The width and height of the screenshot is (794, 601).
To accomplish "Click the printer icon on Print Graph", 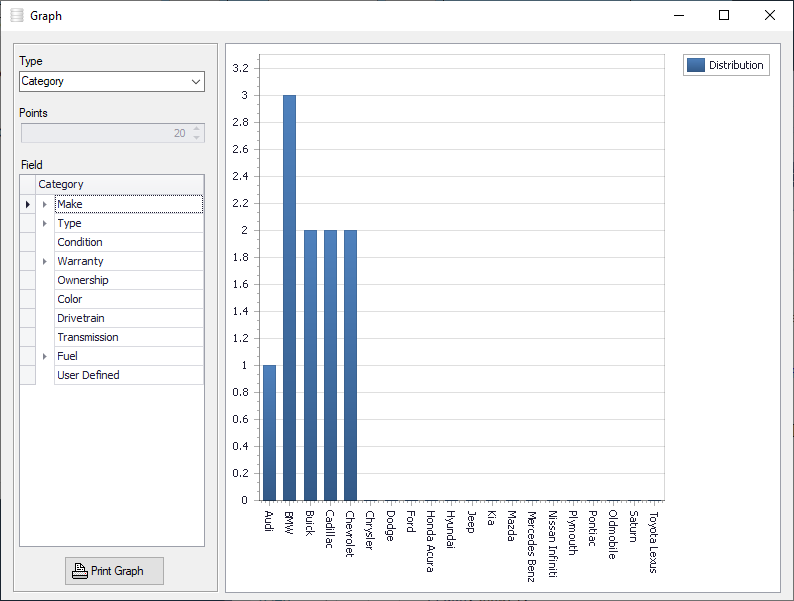I will click(80, 571).
